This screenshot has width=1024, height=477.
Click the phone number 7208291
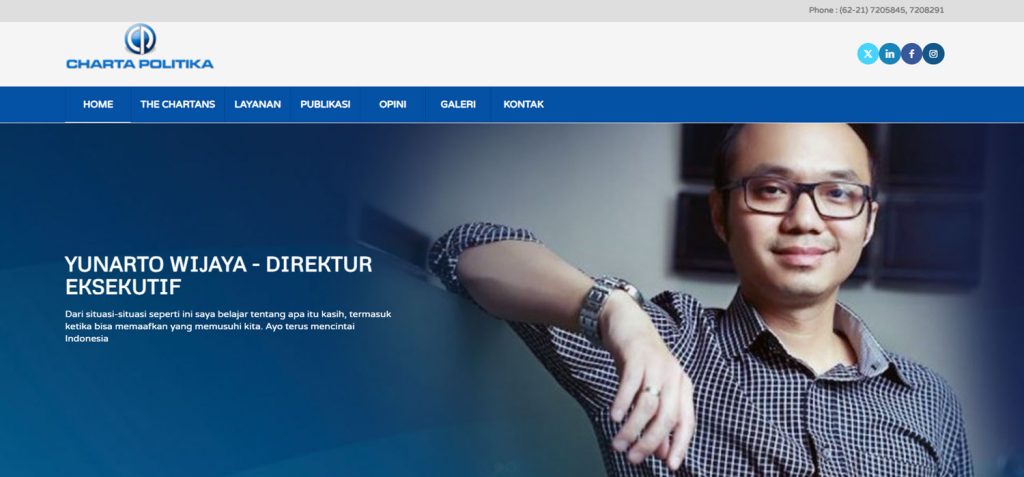(927, 10)
